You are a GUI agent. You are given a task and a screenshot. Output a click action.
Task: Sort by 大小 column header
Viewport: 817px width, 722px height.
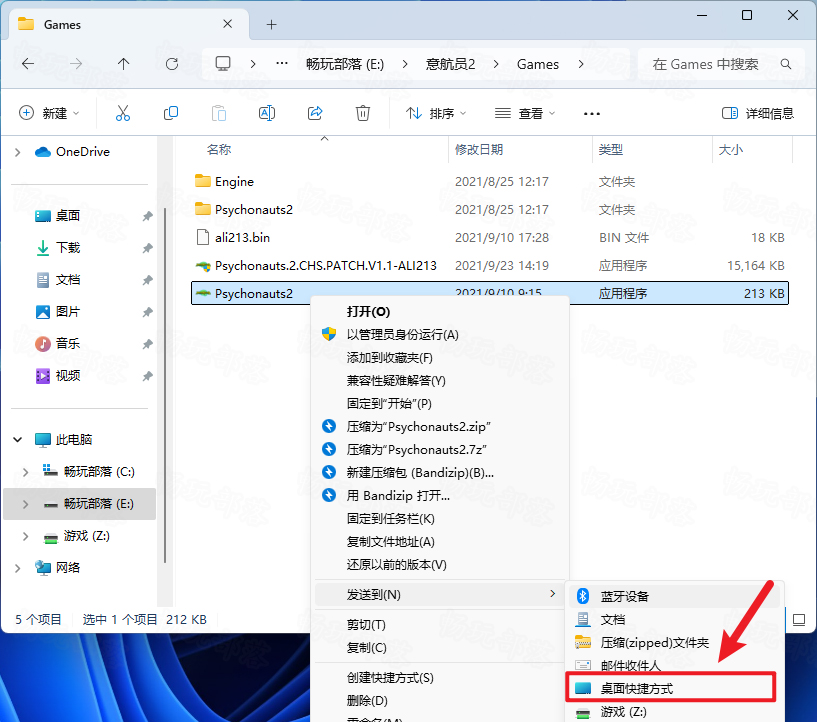pos(752,150)
